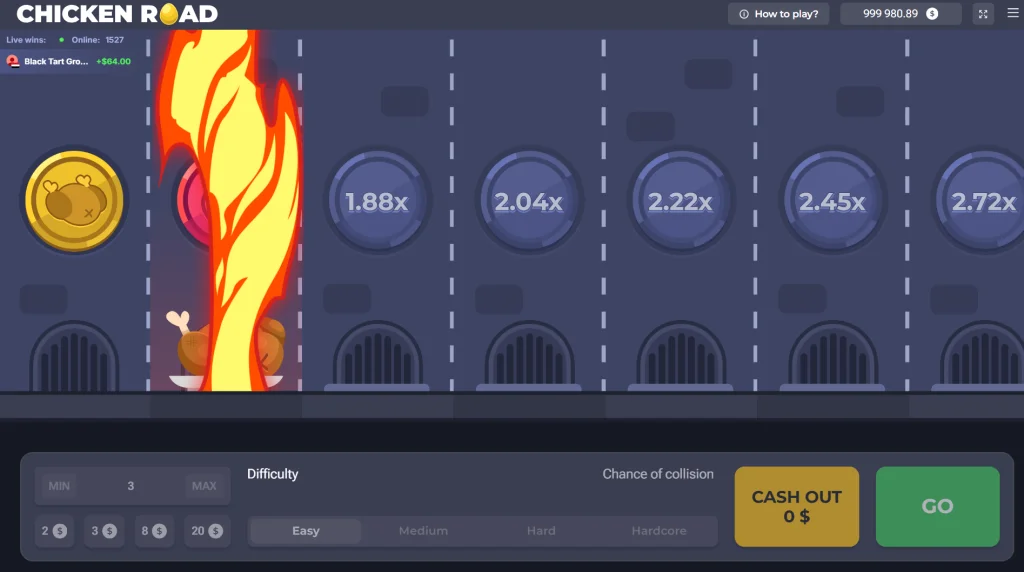Choose the 20 $ quick bet chip
This screenshot has height=572, width=1024.
[207, 531]
